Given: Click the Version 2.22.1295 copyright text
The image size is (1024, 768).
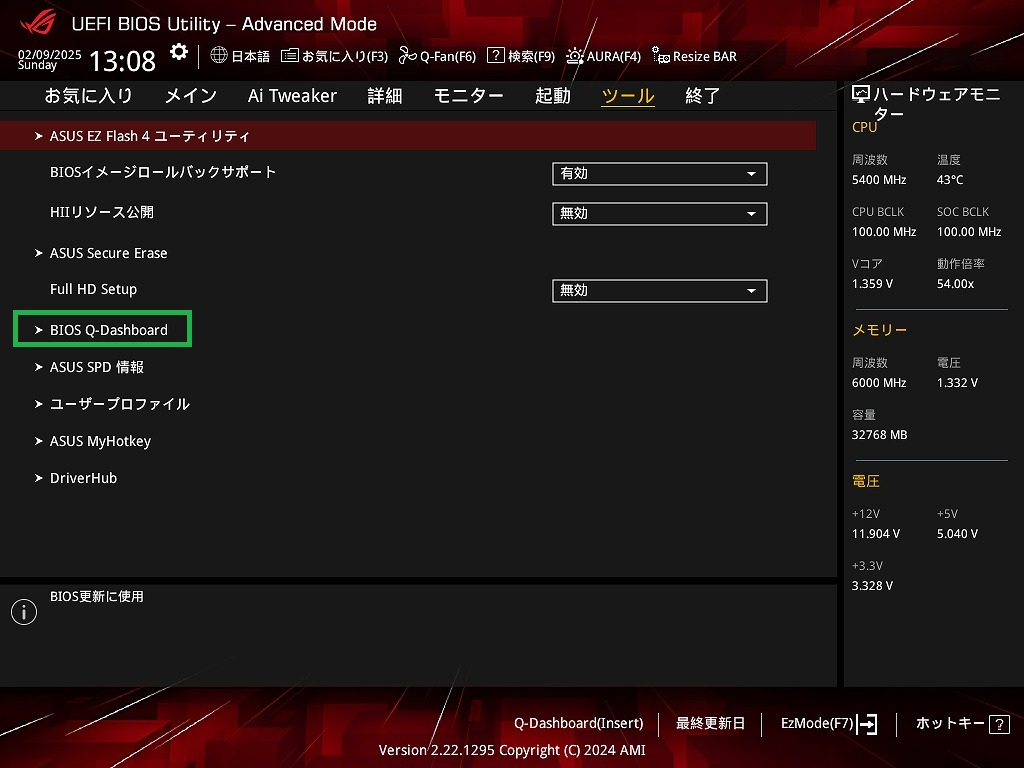Looking at the screenshot, I should 512,750.
